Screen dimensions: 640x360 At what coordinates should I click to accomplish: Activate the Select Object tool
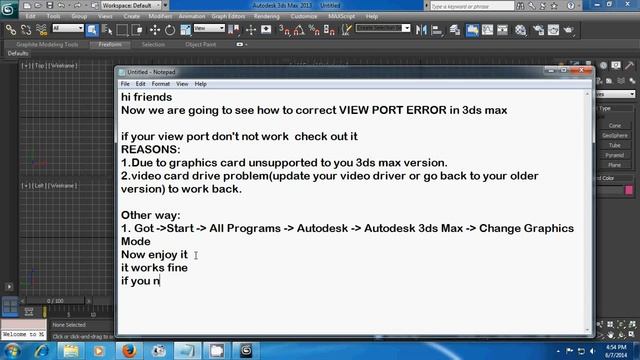[x=92, y=30]
